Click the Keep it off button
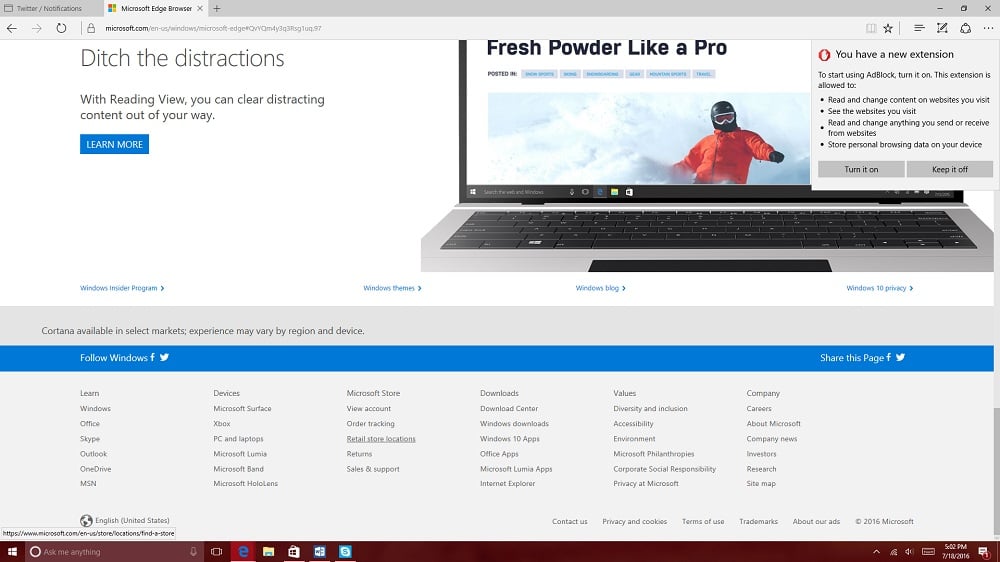 click(x=950, y=169)
